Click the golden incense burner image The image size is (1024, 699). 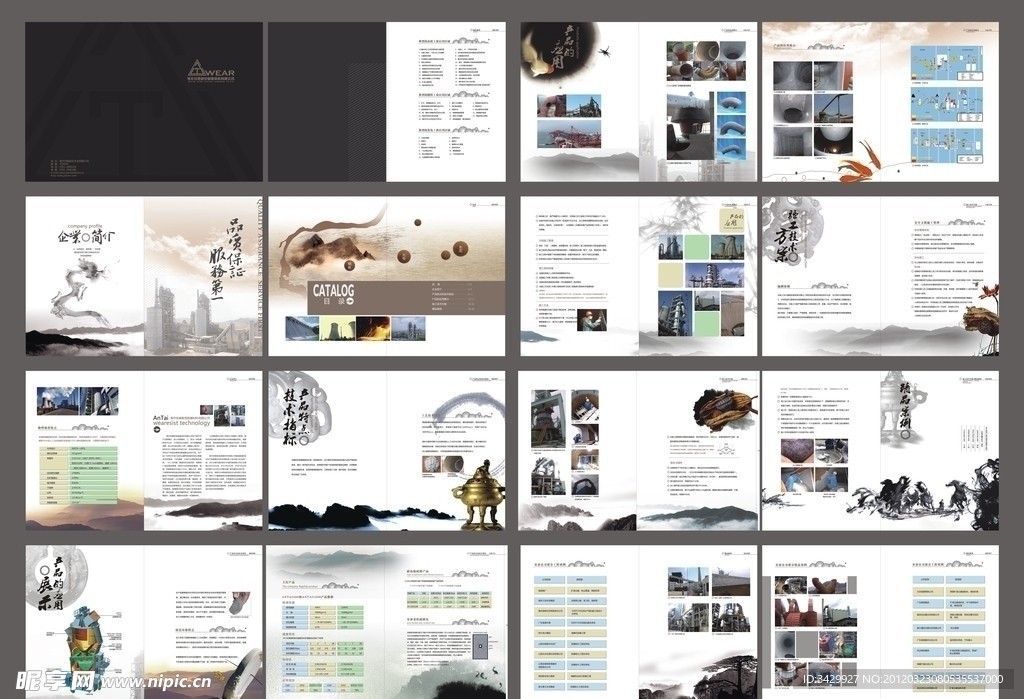coord(478,496)
